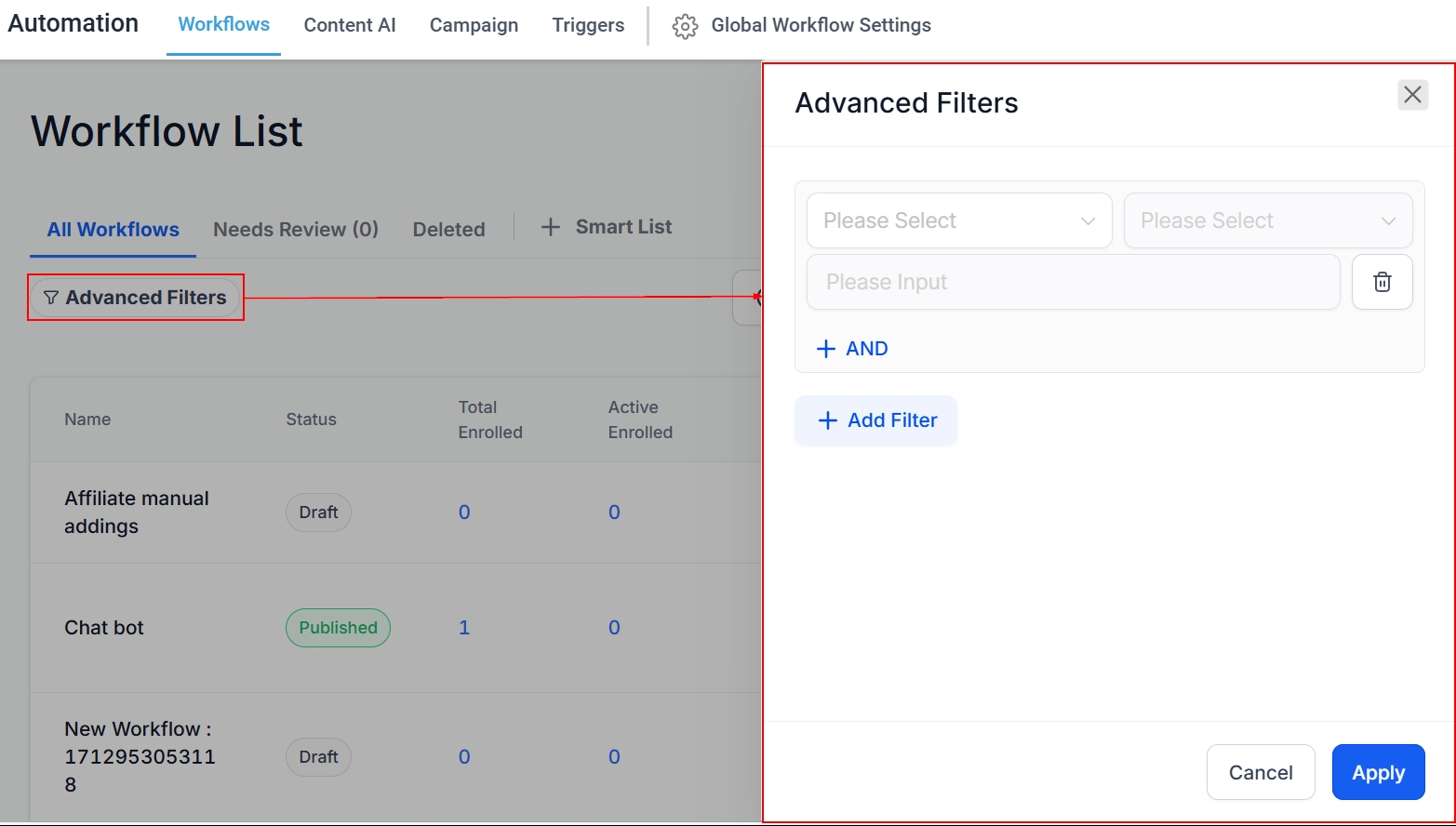Switch to the Content AI tab

click(350, 25)
